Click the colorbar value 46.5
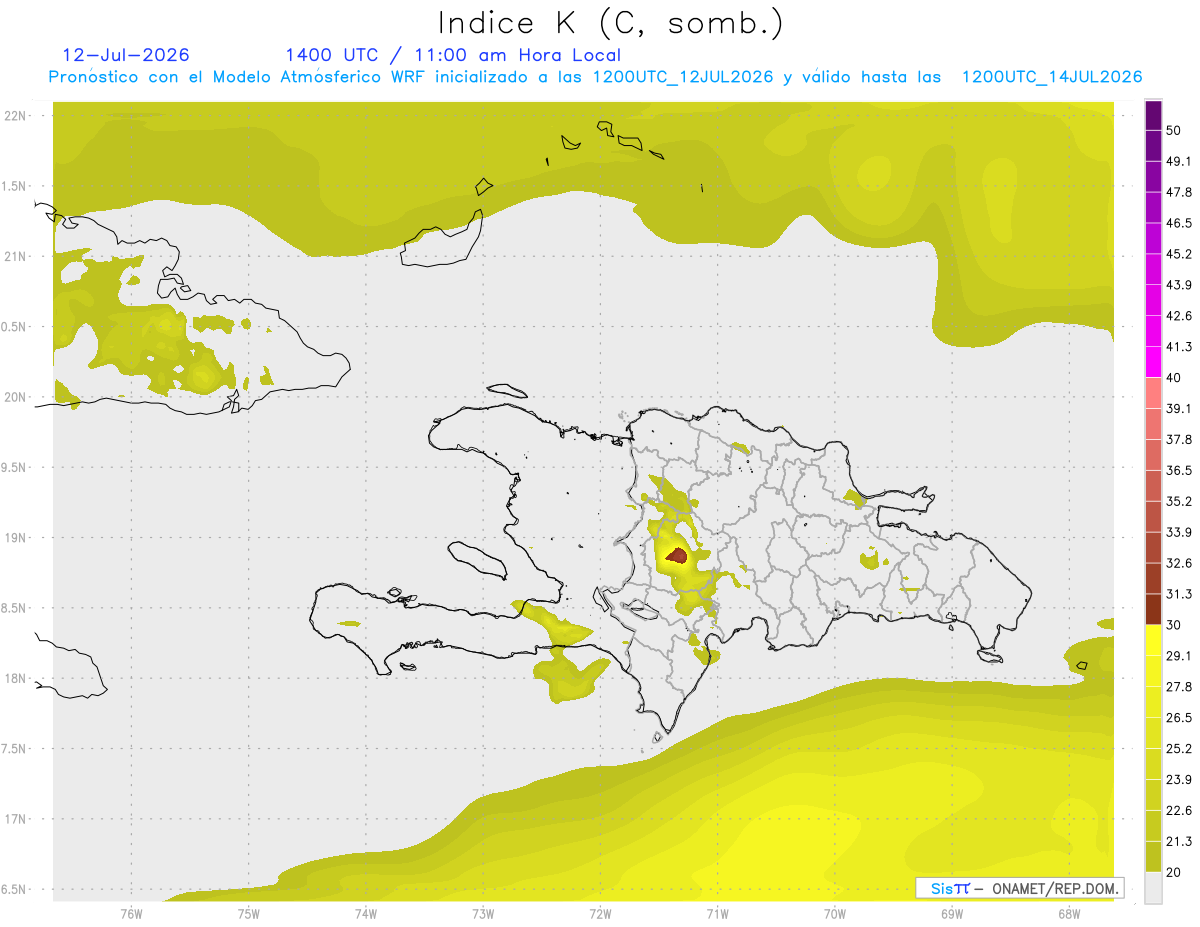The image size is (1200, 927). click(x=1179, y=223)
